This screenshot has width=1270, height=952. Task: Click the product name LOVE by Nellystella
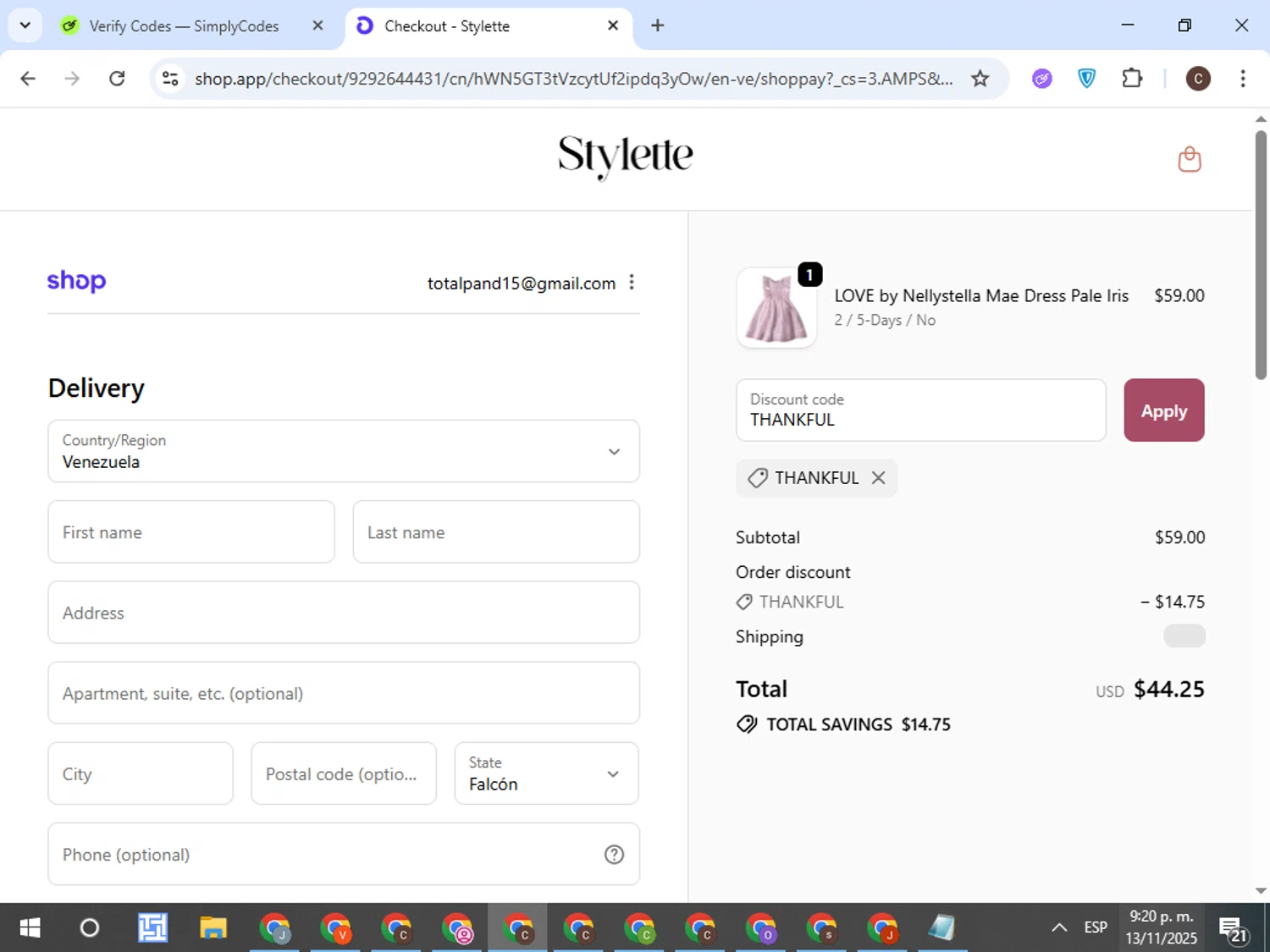981,295
